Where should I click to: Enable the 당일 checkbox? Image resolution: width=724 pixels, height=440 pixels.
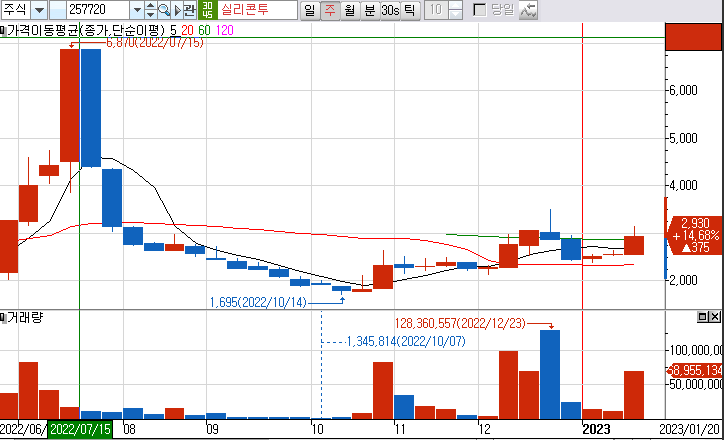480,10
